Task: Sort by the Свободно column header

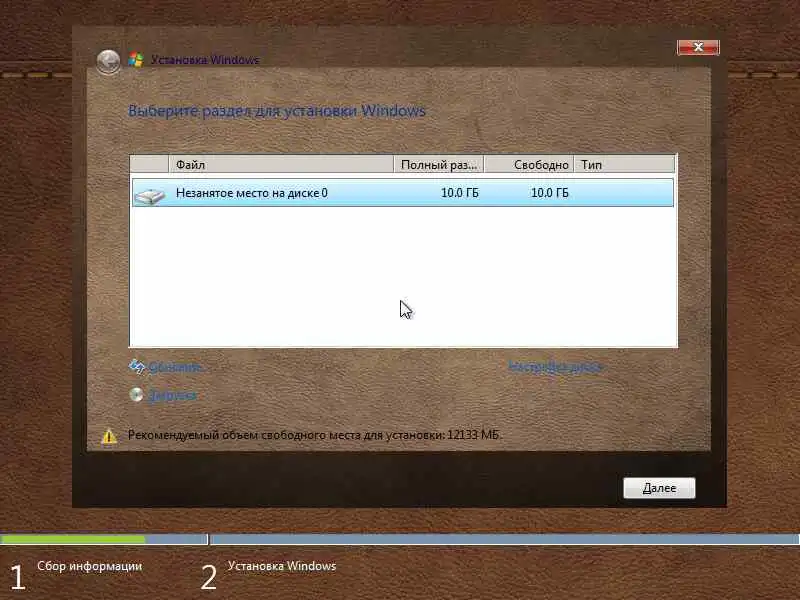Action: (x=529, y=164)
